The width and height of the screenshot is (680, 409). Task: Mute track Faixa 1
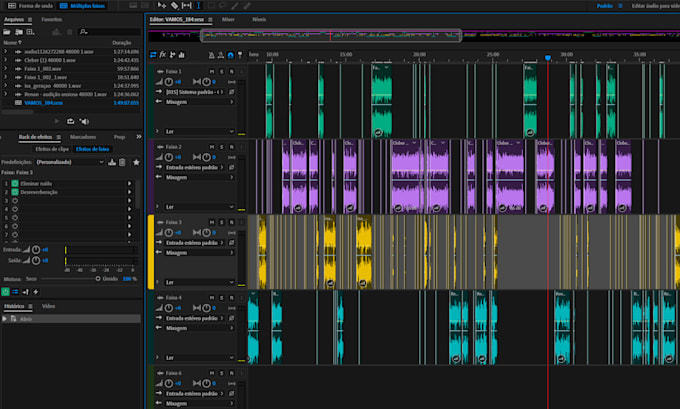point(212,71)
